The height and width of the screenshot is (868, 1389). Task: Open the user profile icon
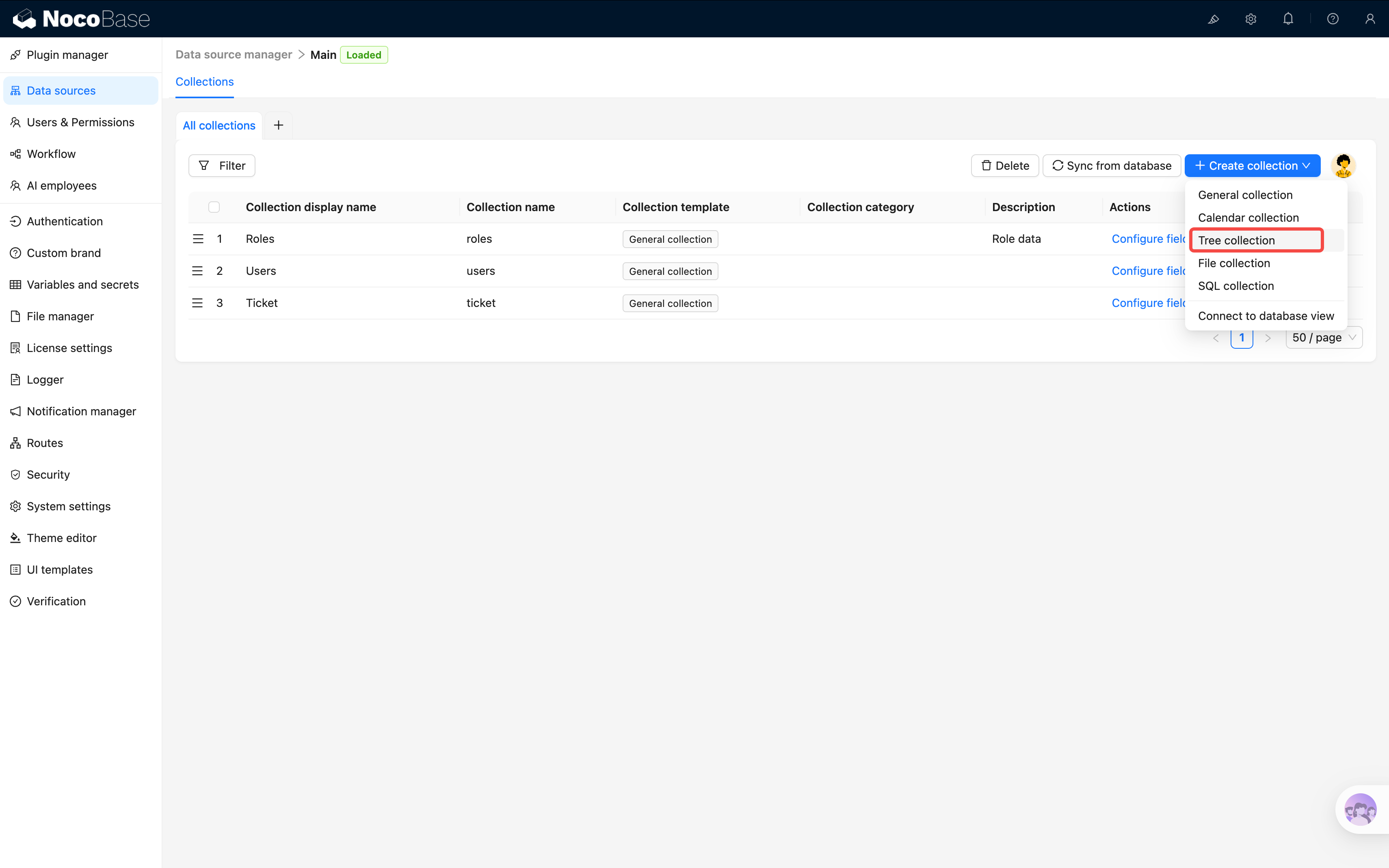pos(1370,19)
